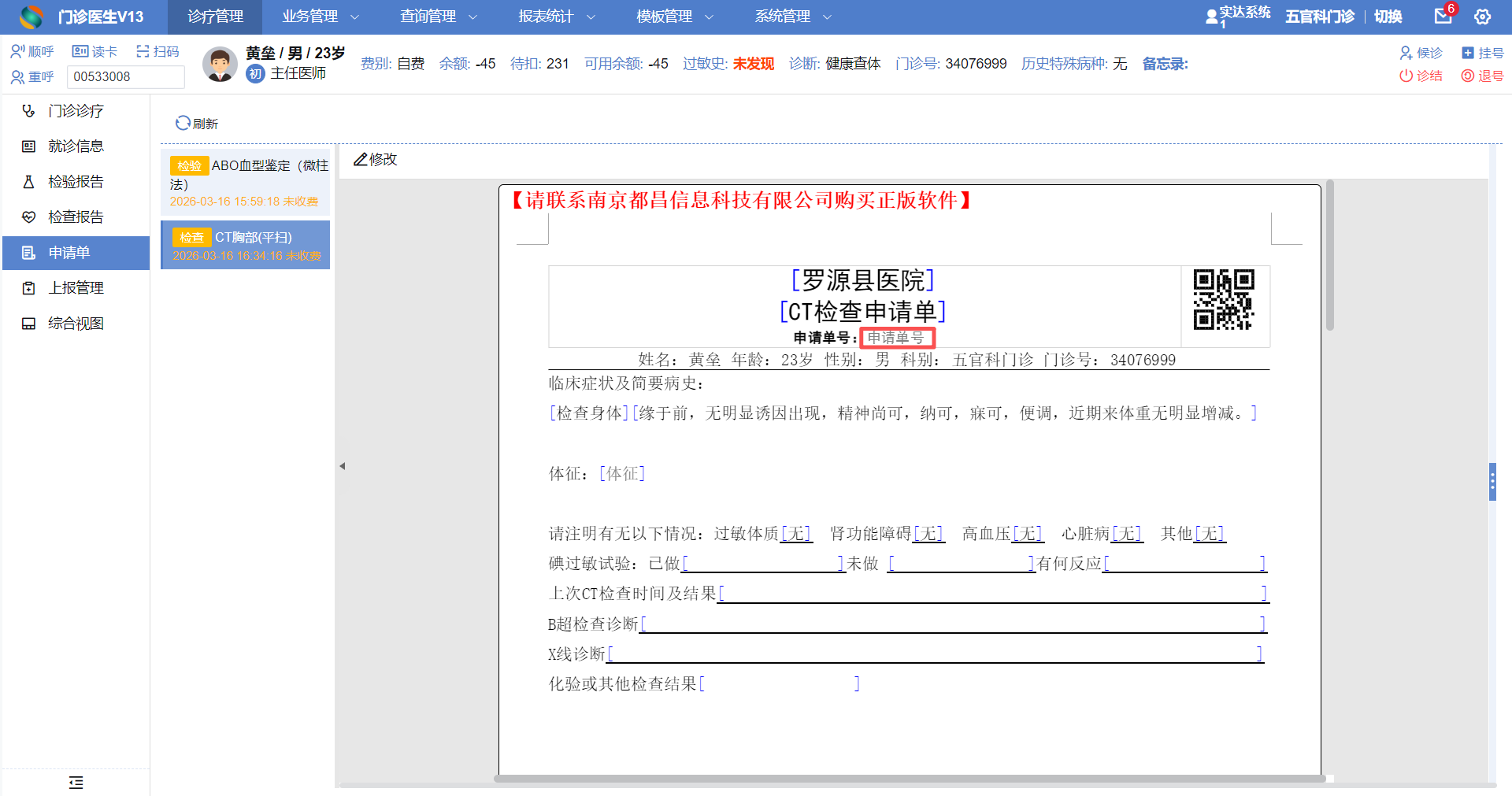
Task: Click the 过敏体质 [无] field
Action: pos(795,534)
